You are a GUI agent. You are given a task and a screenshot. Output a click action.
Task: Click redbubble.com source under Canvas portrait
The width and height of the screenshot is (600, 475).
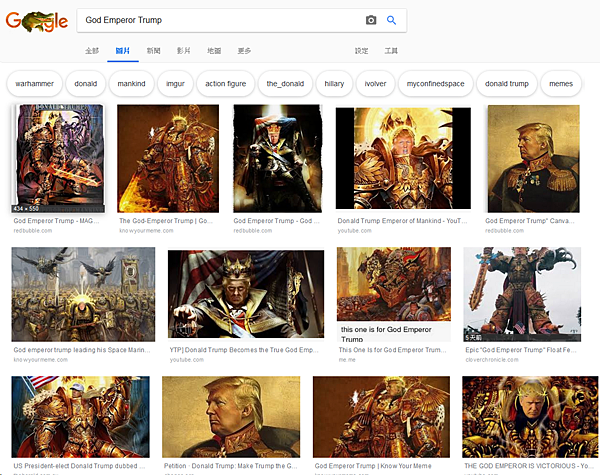(x=504, y=231)
